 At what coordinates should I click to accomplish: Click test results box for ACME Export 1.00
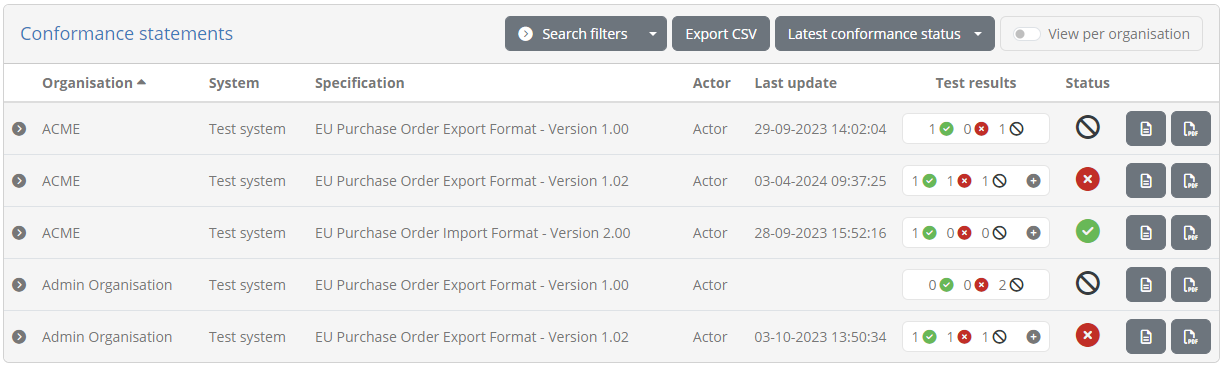[x=976, y=129]
